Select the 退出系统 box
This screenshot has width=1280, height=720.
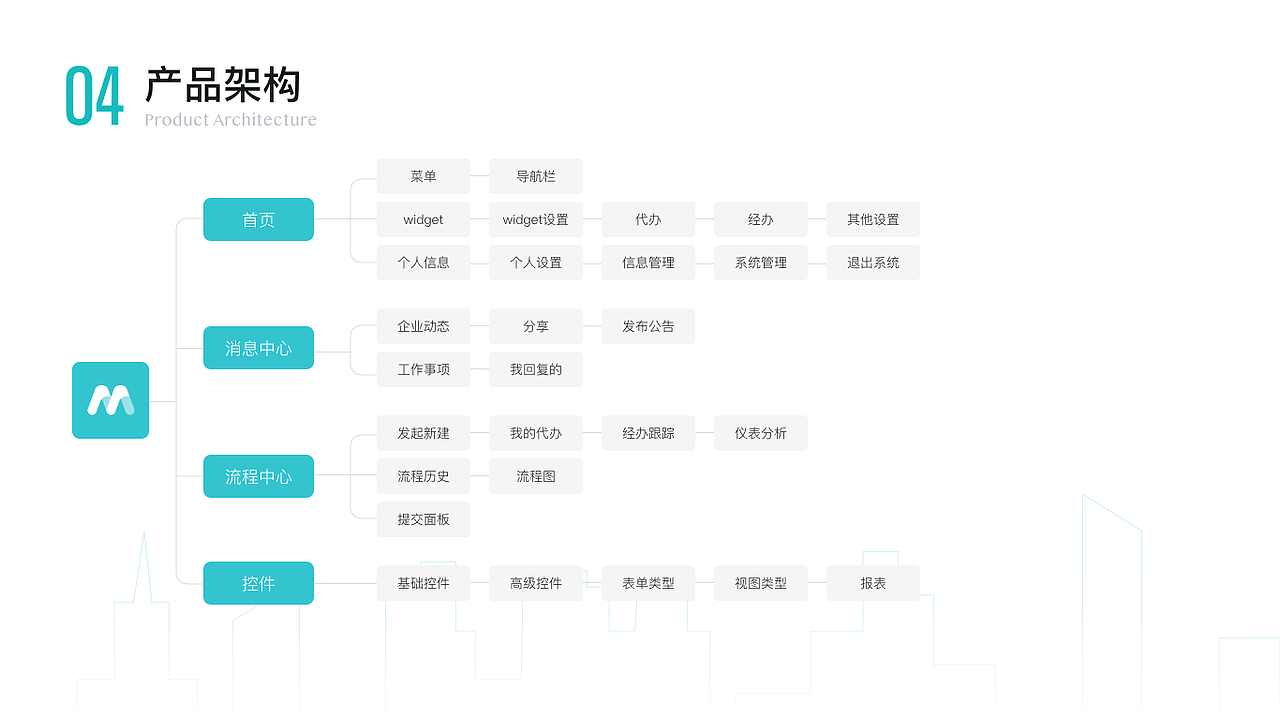pyautogui.click(x=872, y=262)
